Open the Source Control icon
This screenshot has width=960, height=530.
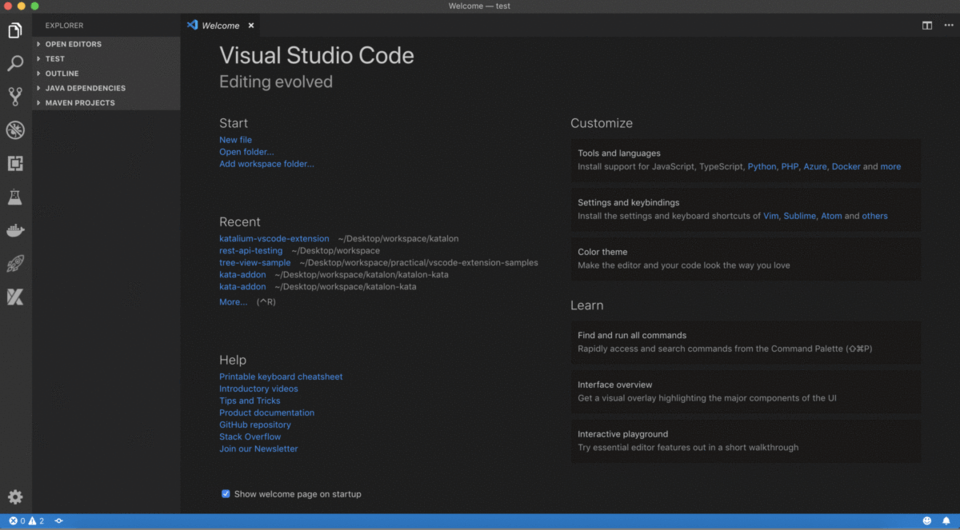click(15, 96)
